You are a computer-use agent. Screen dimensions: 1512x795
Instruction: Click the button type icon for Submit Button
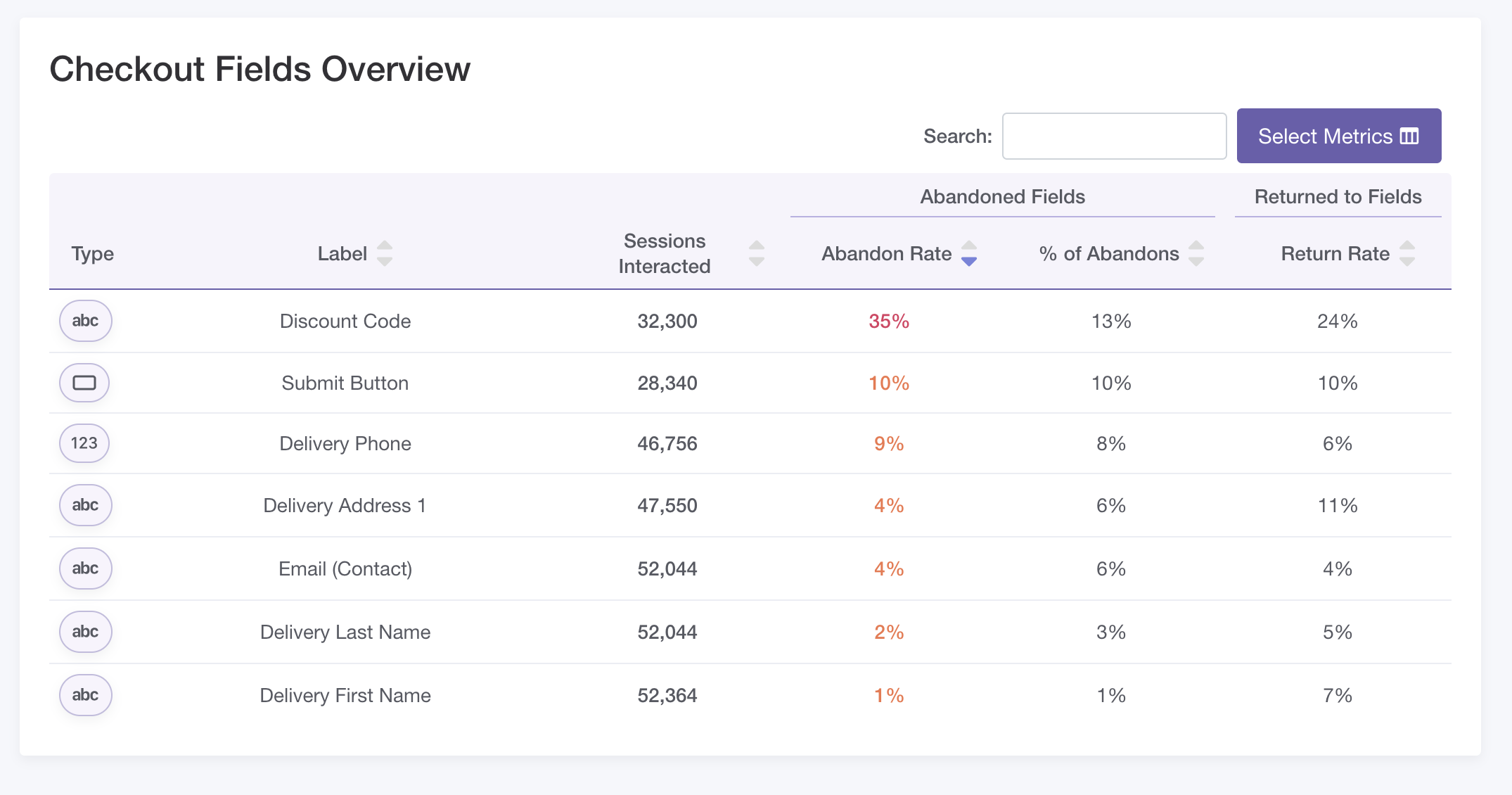click(x=84, y=383)
